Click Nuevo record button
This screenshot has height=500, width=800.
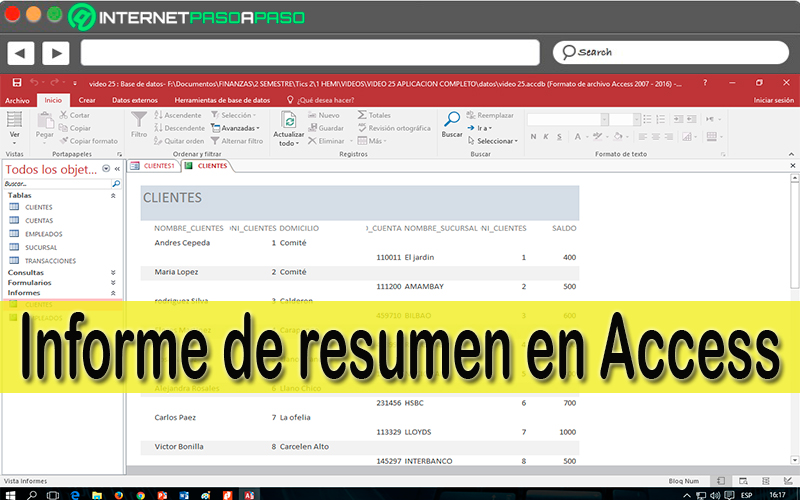324,115
